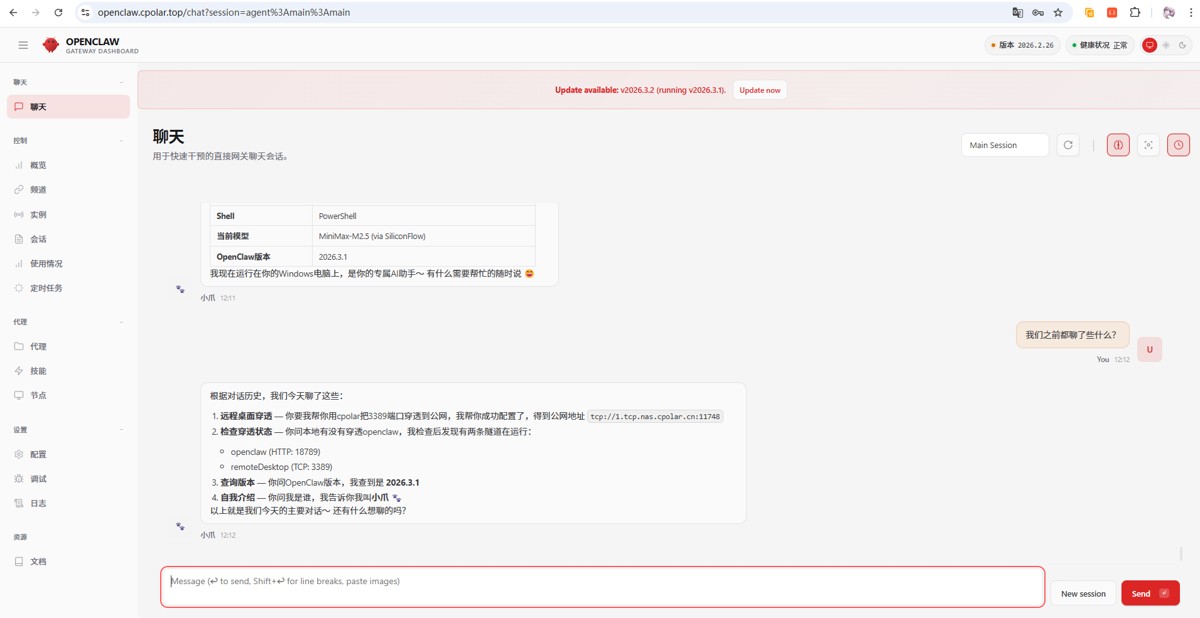Image resolution: width=1200 pixels, height=618 pixels.
Task: Click the 小爪 avatar beside the 12:11 reply
Action: click(180, 289)
